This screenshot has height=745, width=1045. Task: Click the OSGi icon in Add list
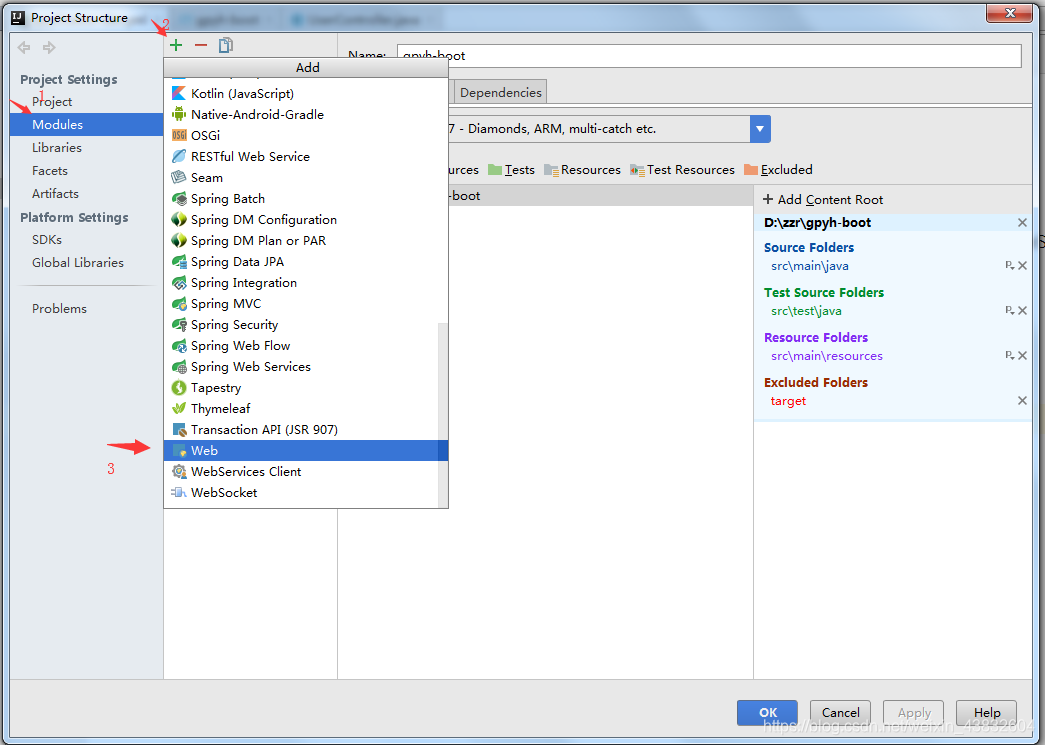pos(179,135)
